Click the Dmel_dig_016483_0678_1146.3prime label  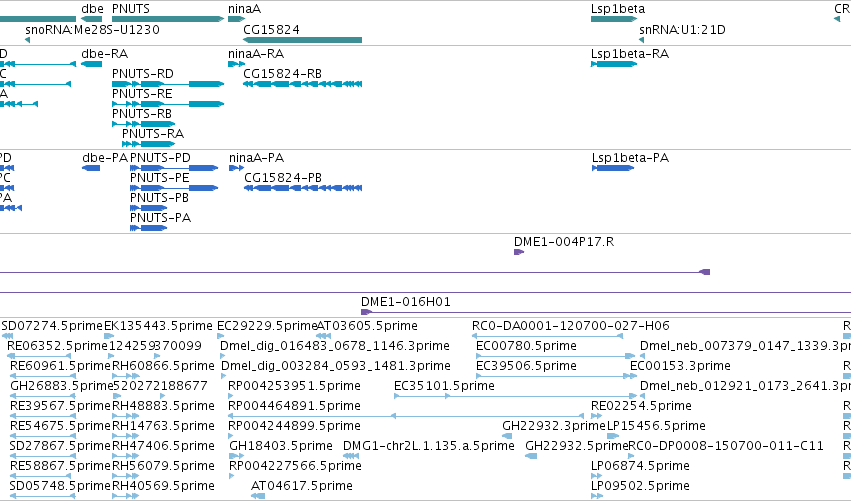coord(335,346)
